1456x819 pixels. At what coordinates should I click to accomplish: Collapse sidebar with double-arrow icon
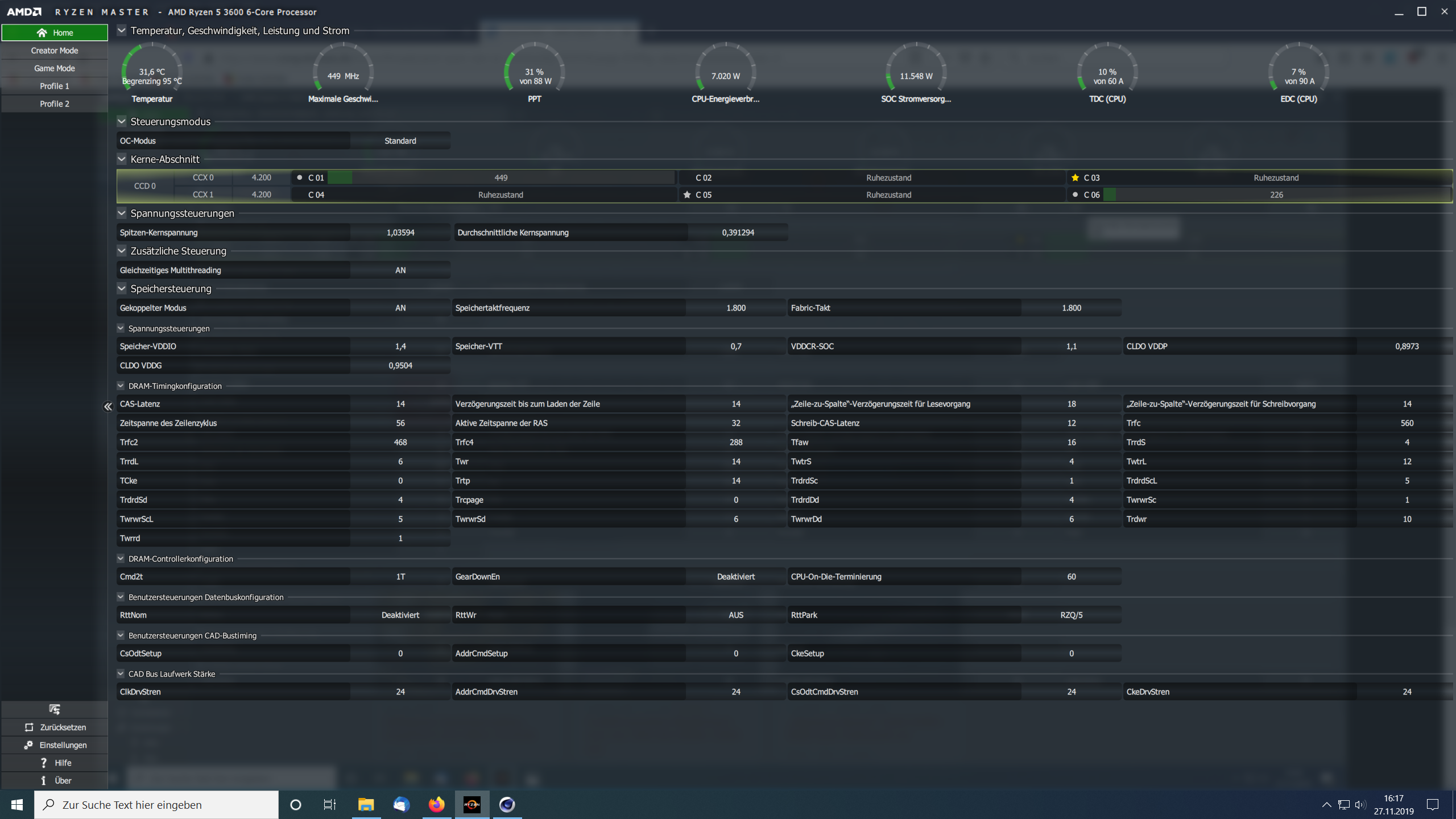coord(107,407)
